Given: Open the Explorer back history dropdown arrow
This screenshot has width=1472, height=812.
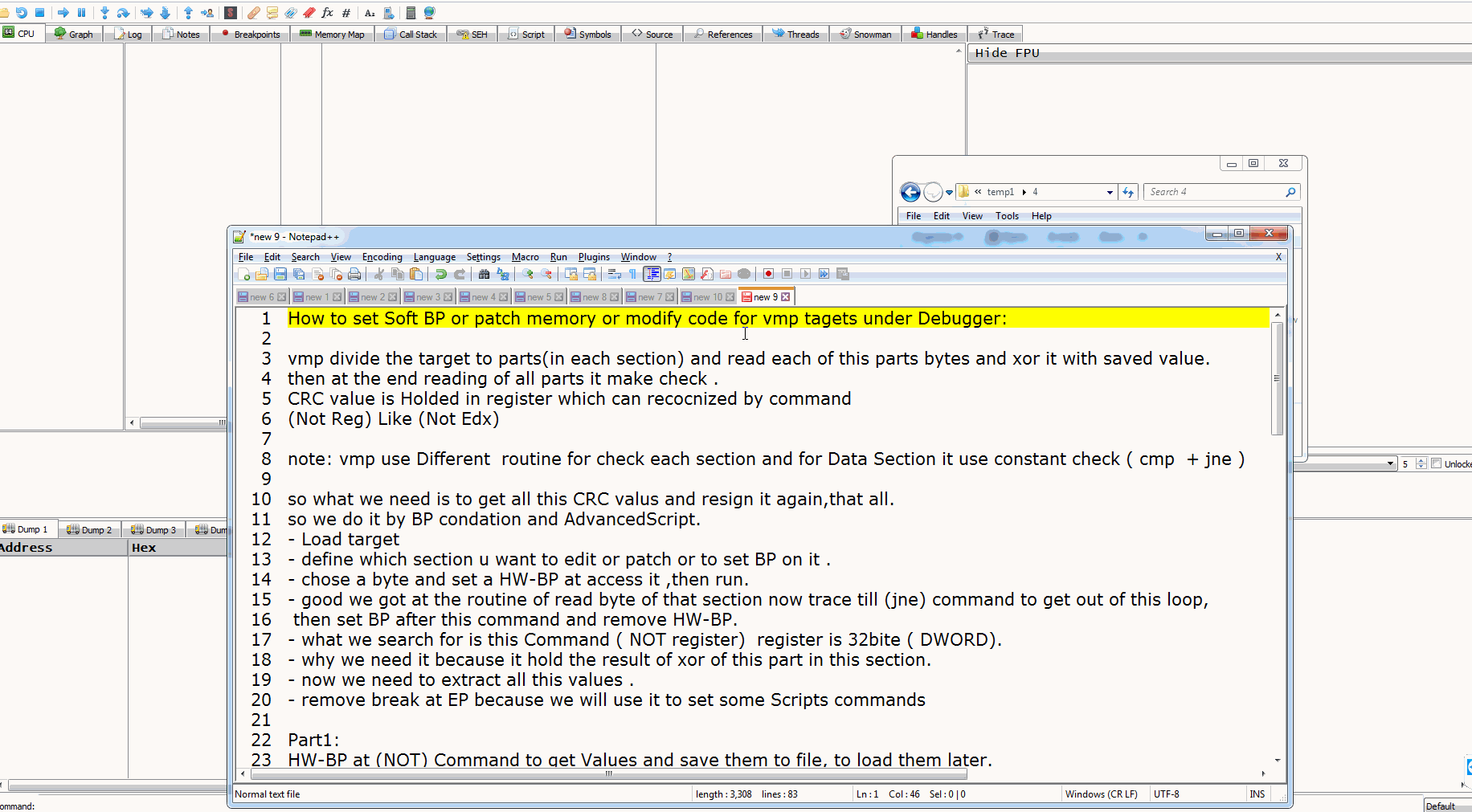Looking at the screenshot, I should click(949, 192).
